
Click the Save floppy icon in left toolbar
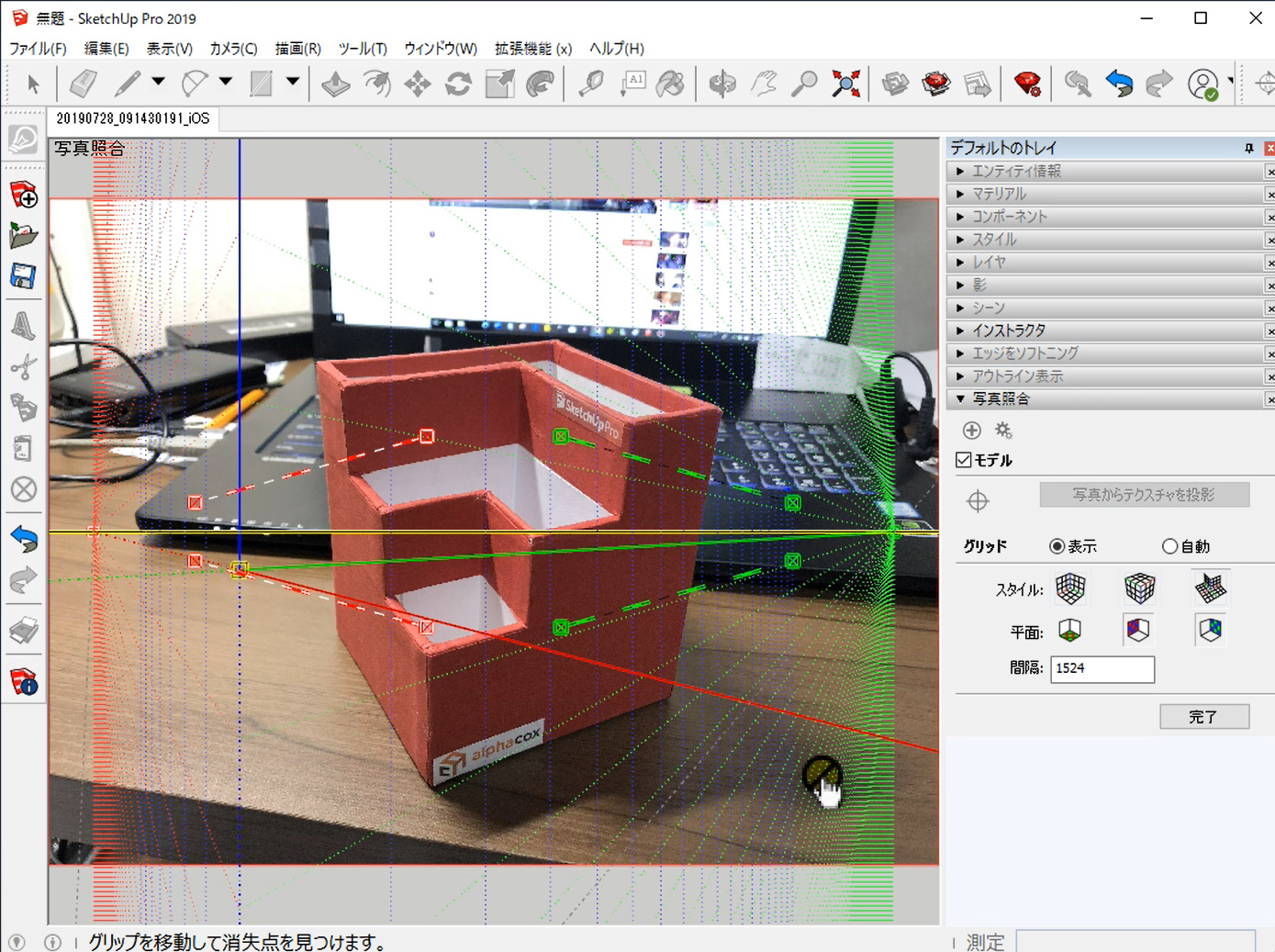pyautogui.click(x=23, y=276)
